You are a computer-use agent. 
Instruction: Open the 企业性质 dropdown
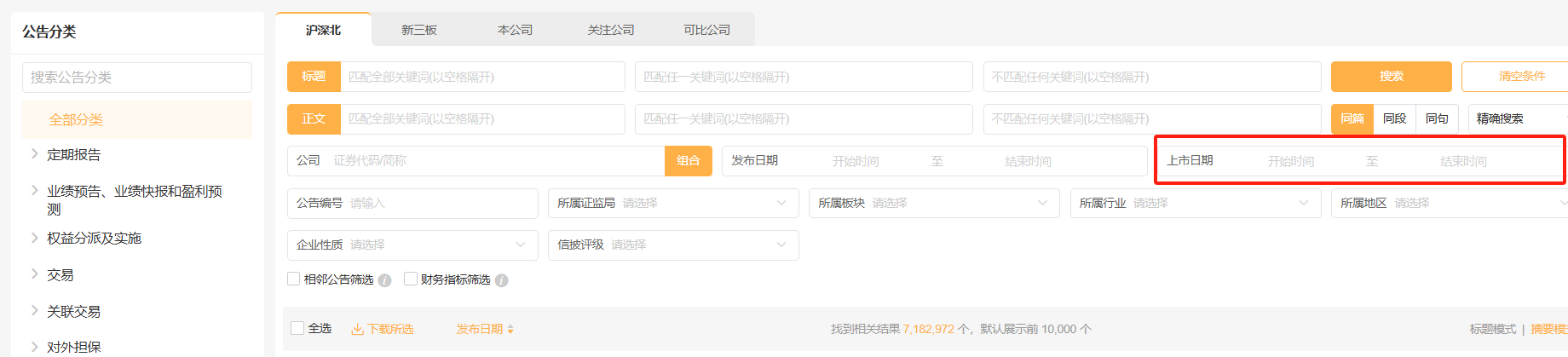point(412,245)
